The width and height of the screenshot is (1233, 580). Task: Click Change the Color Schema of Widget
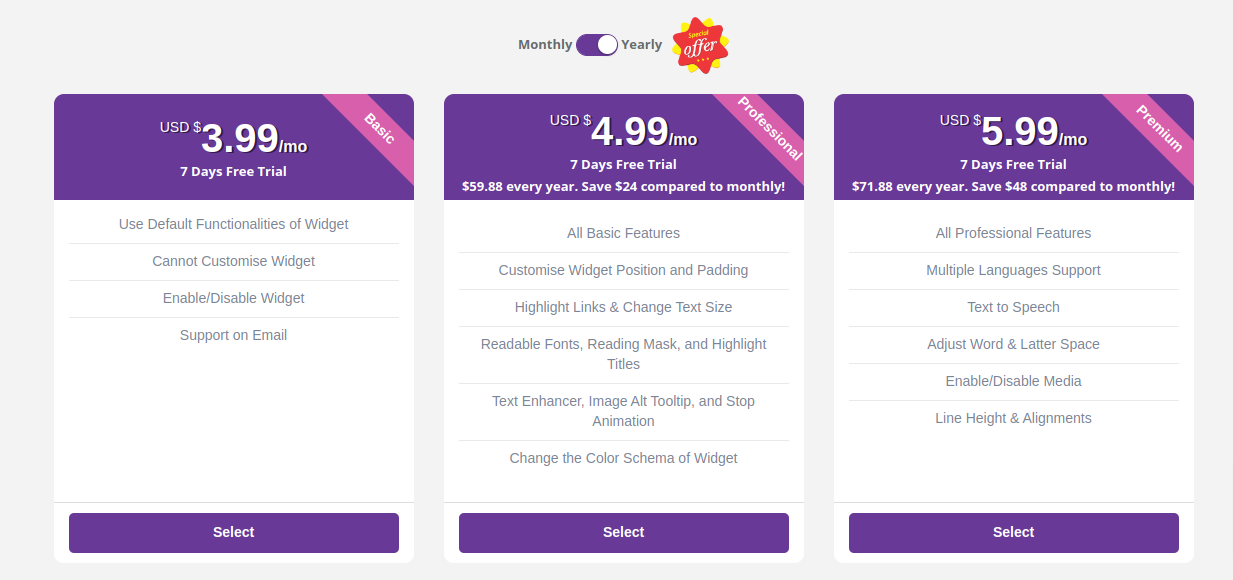(x=624, y=459)
